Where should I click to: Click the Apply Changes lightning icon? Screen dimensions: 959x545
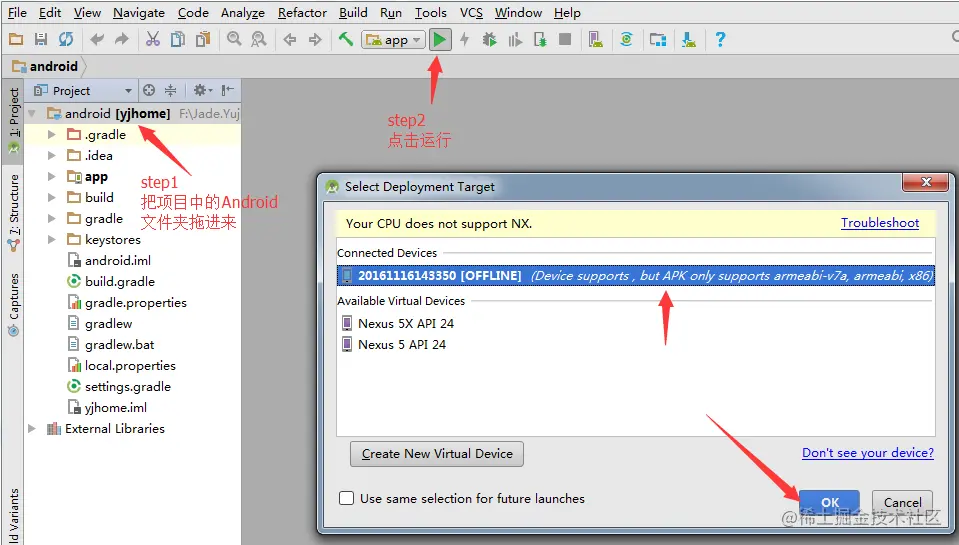465,40
